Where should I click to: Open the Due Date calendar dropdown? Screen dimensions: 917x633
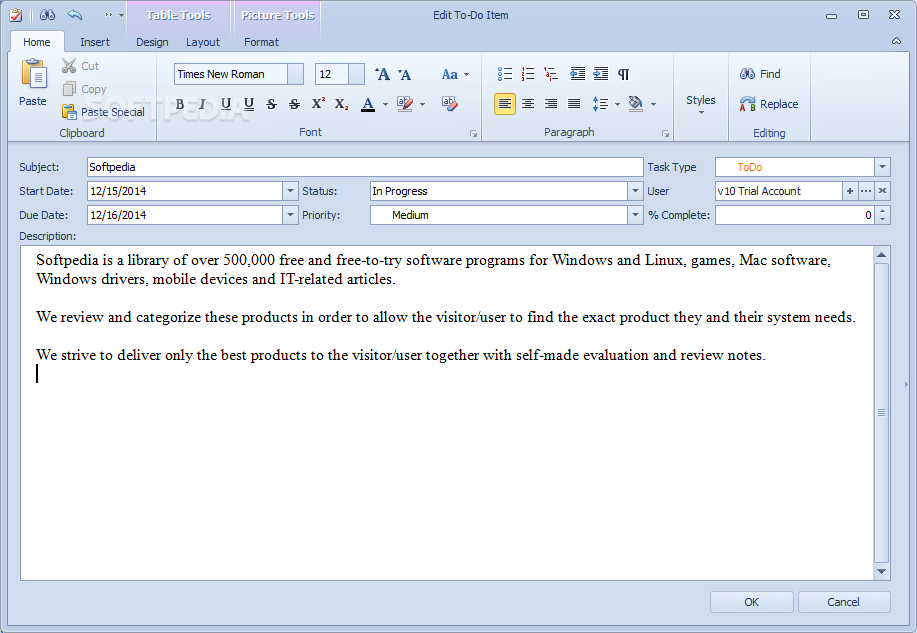(x=290, y=215)
